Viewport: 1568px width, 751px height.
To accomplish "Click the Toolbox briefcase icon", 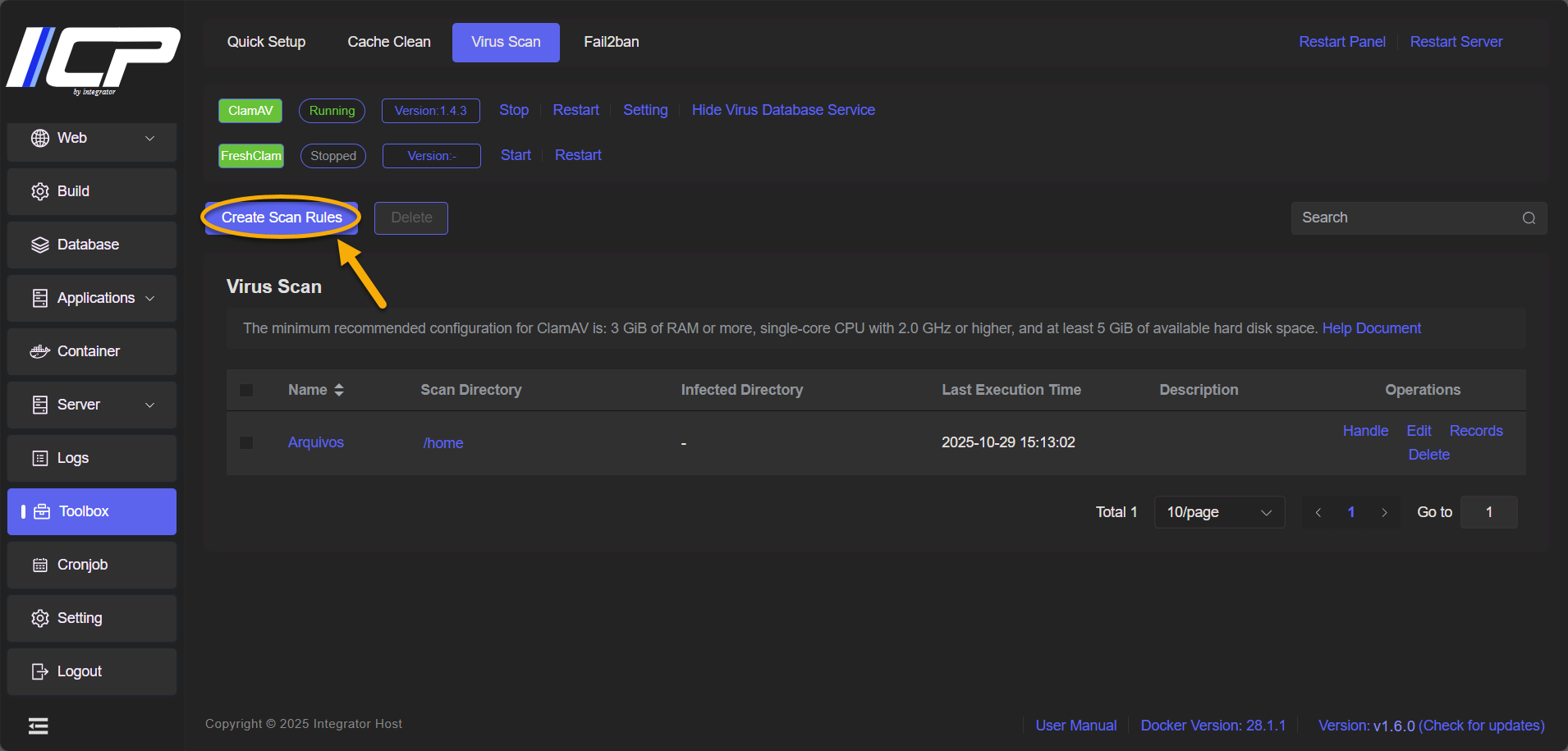I will (x=42, y=511).
